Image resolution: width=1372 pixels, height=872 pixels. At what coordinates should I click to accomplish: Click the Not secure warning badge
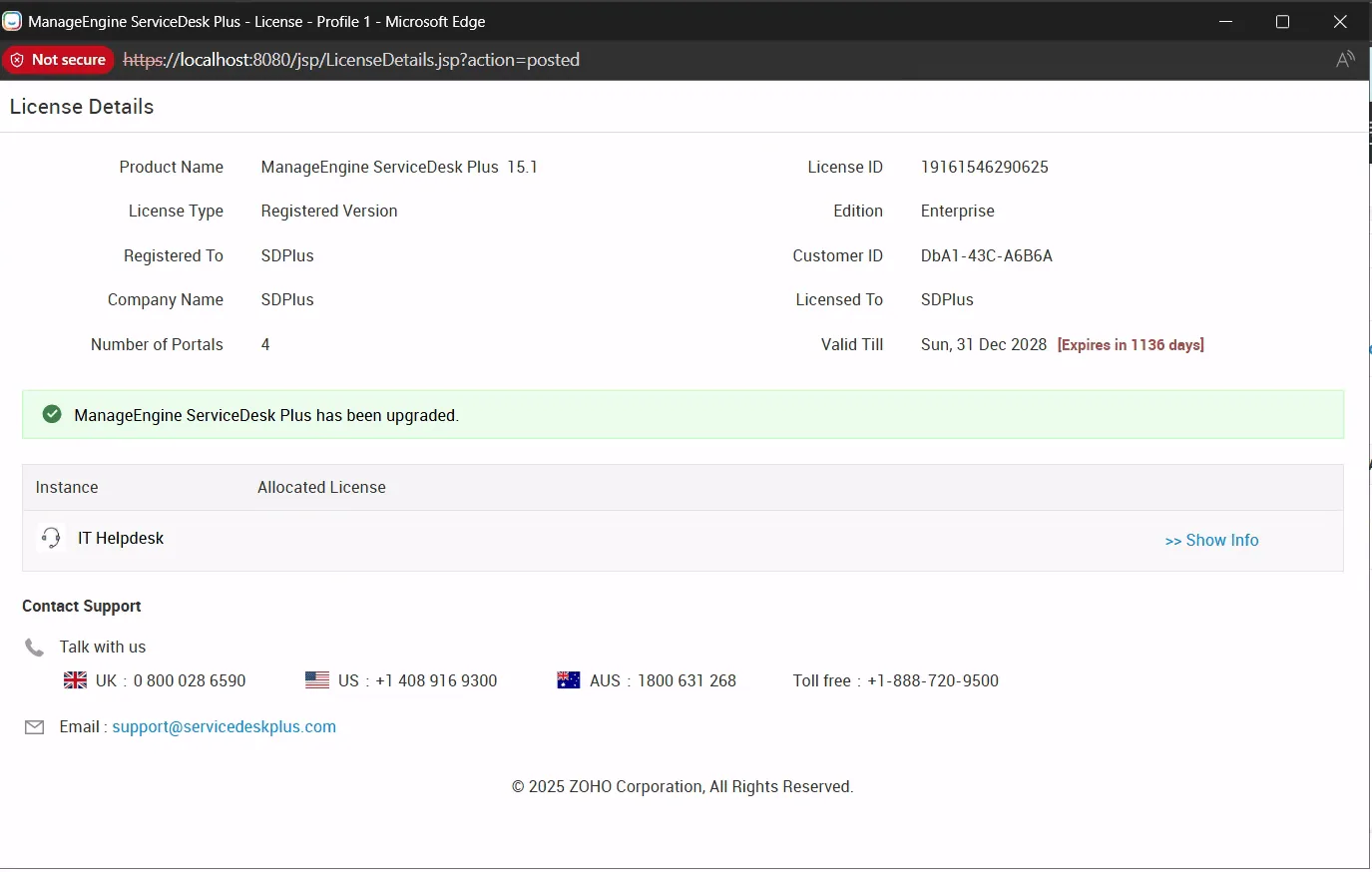(x=58, y=60)
